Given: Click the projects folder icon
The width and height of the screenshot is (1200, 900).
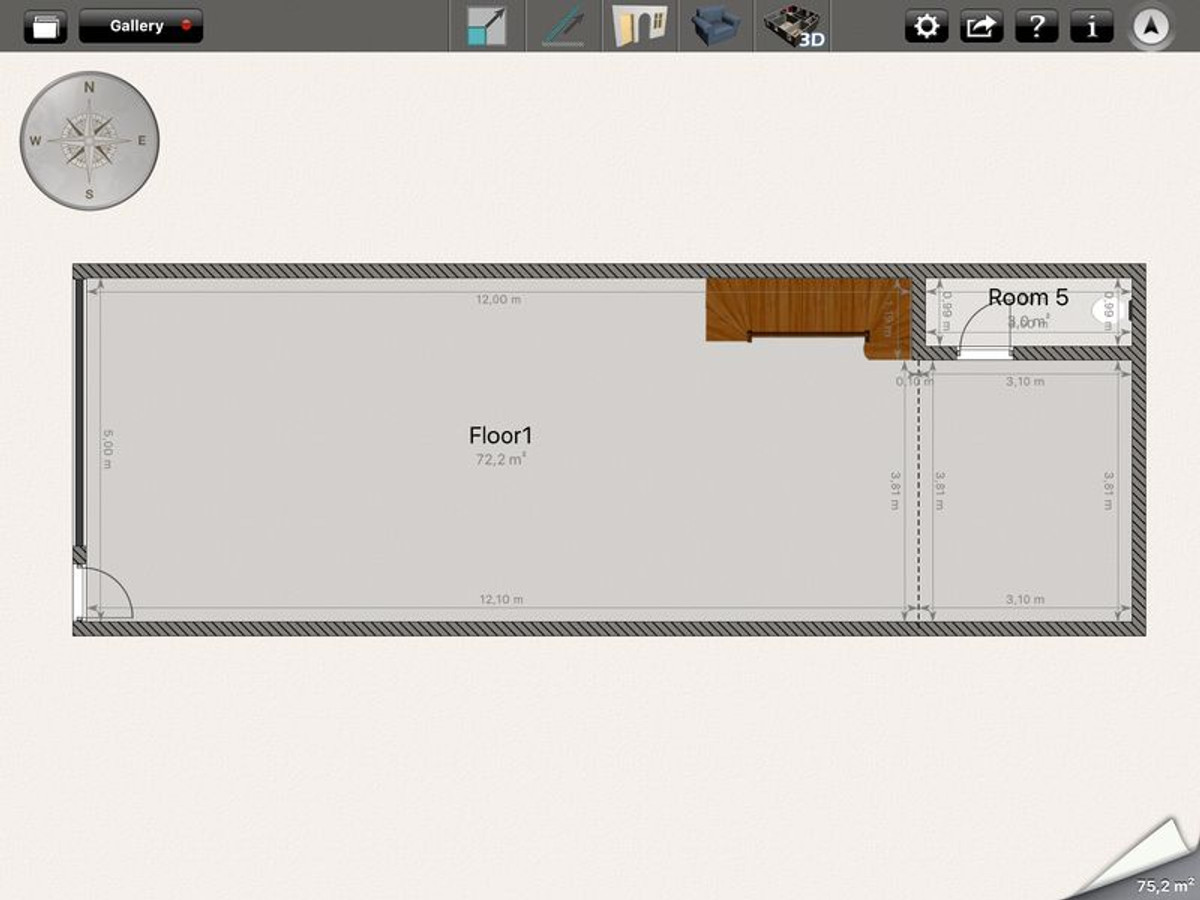Looking at the screenshot, I should 45,27.
